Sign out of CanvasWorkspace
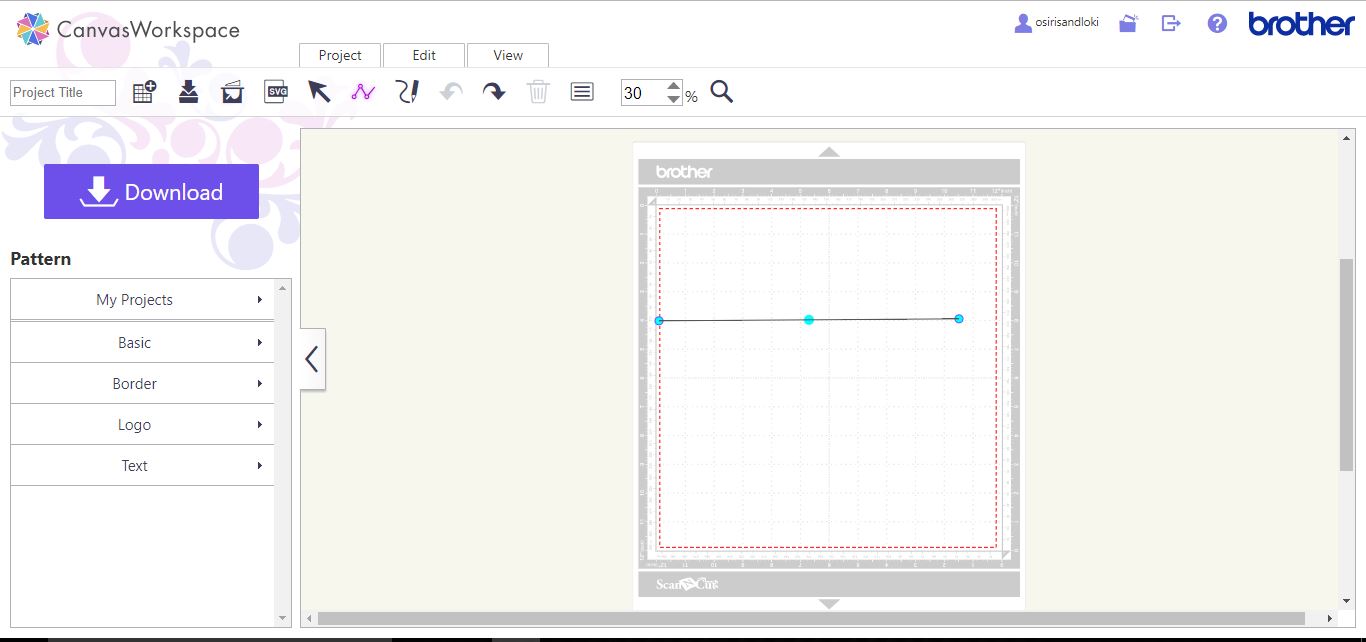Image resolution: width=1366 pixels, height=642 pixels. (x=1171, y=22)
